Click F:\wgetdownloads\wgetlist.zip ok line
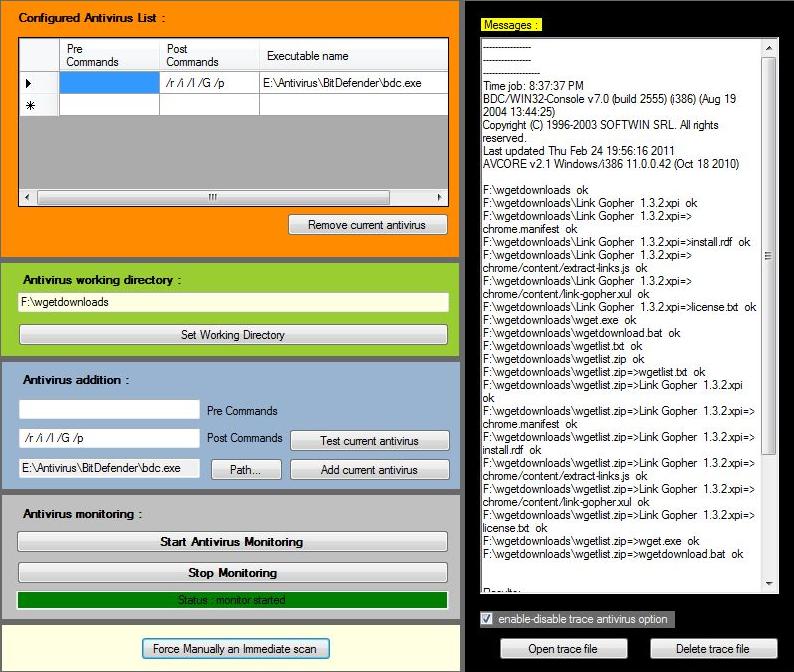The image size is (794, 672). [564, 359]
